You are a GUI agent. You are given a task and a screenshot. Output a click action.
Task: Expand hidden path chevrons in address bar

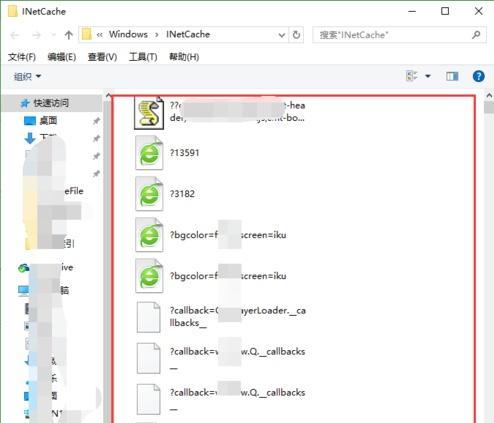pyautogui.click(x=99, y=35)
